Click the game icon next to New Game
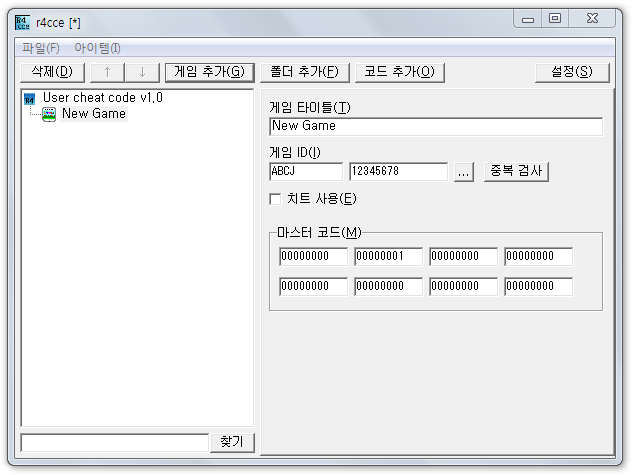 tap(49, 114)
